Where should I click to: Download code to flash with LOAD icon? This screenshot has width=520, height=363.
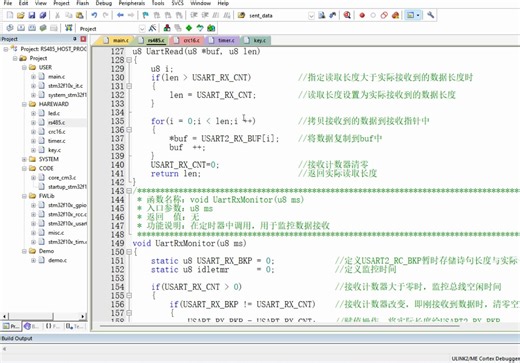pyautogui.click(x=69, y=28)
